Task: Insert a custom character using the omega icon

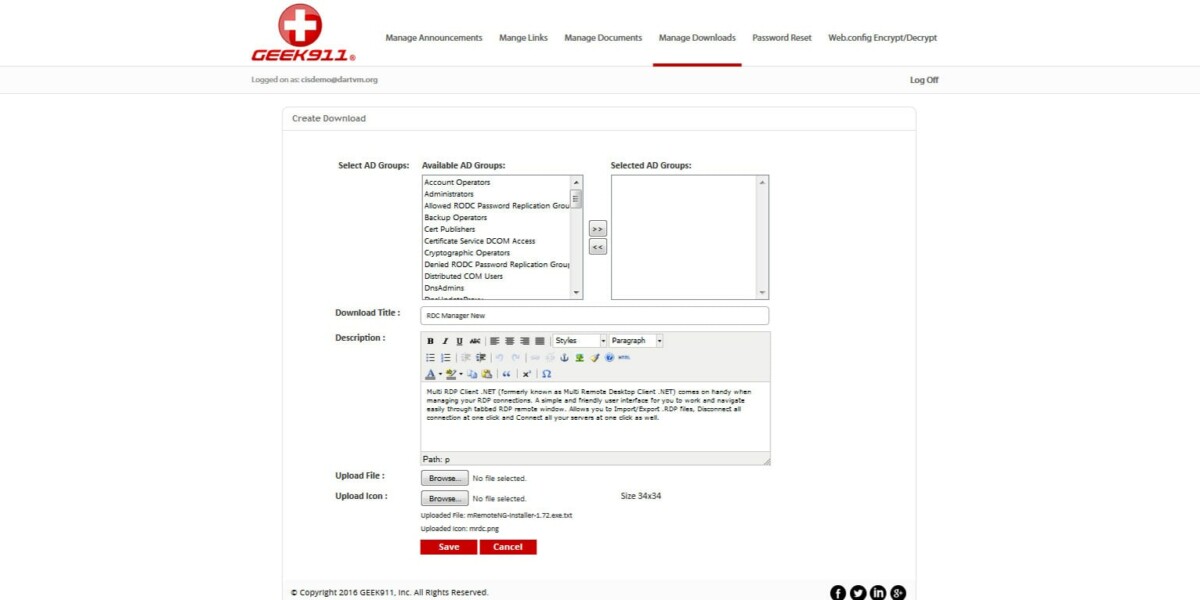Action: tap(546, 372)
